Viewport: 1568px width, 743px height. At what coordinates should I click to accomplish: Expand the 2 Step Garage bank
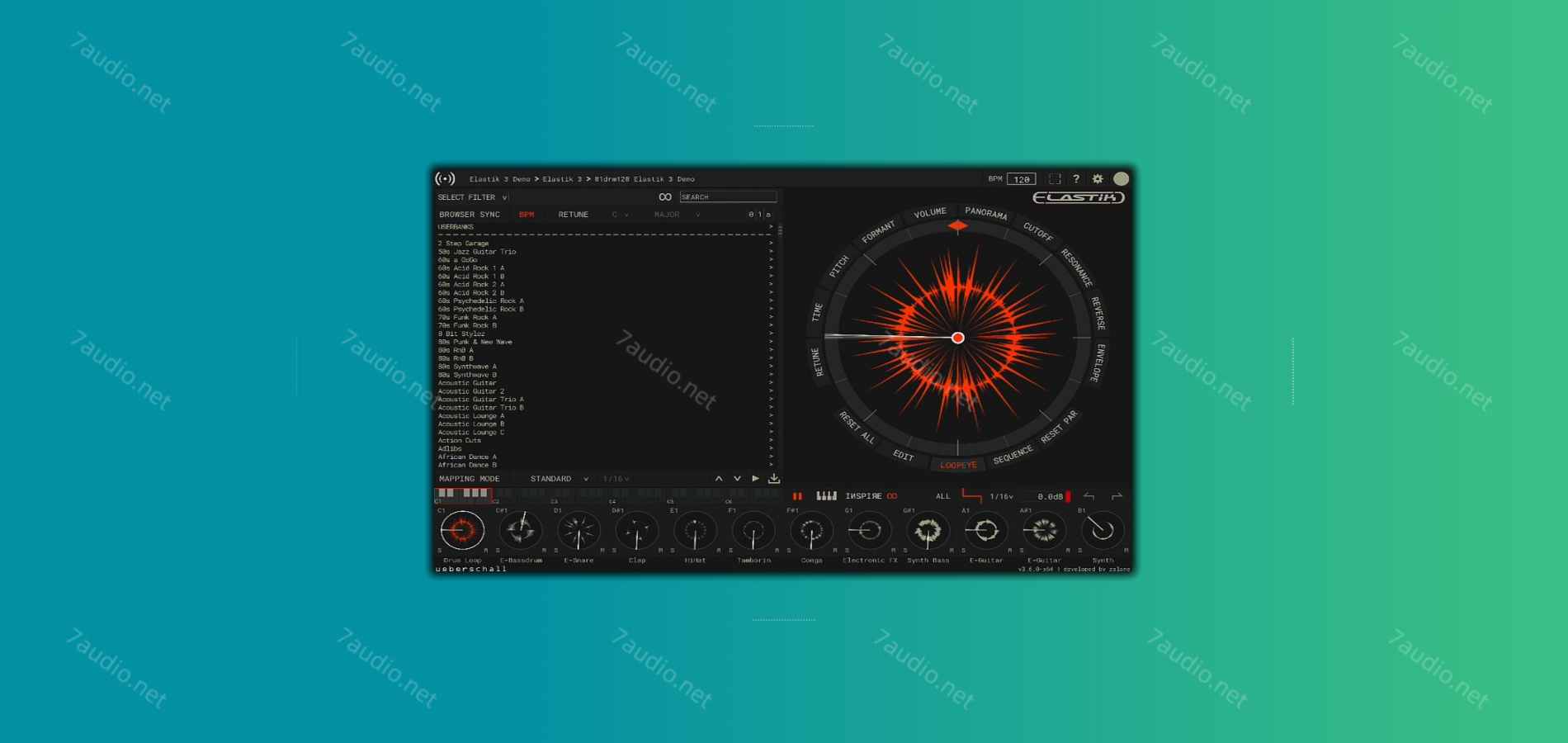[771, 244]
